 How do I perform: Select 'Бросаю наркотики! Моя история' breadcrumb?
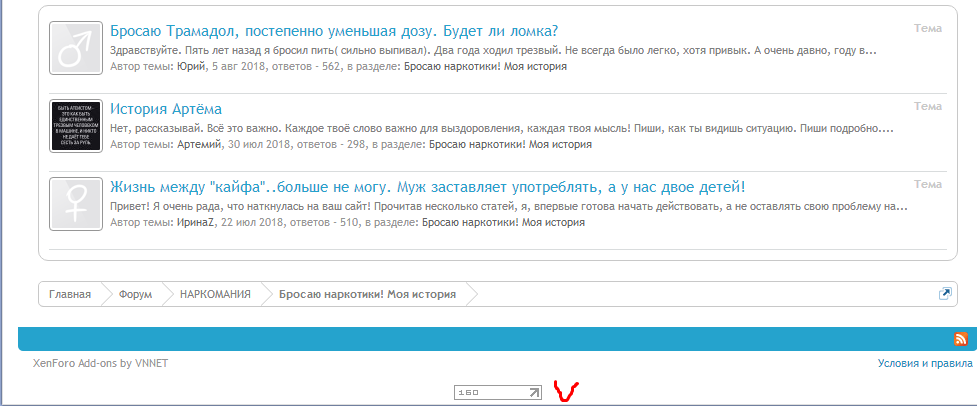click(368, 295)
